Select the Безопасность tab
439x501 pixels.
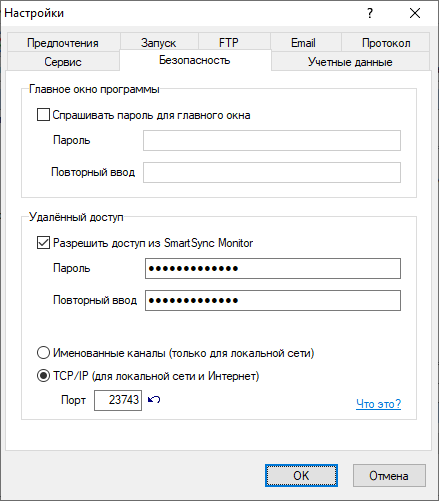point(195,60)
